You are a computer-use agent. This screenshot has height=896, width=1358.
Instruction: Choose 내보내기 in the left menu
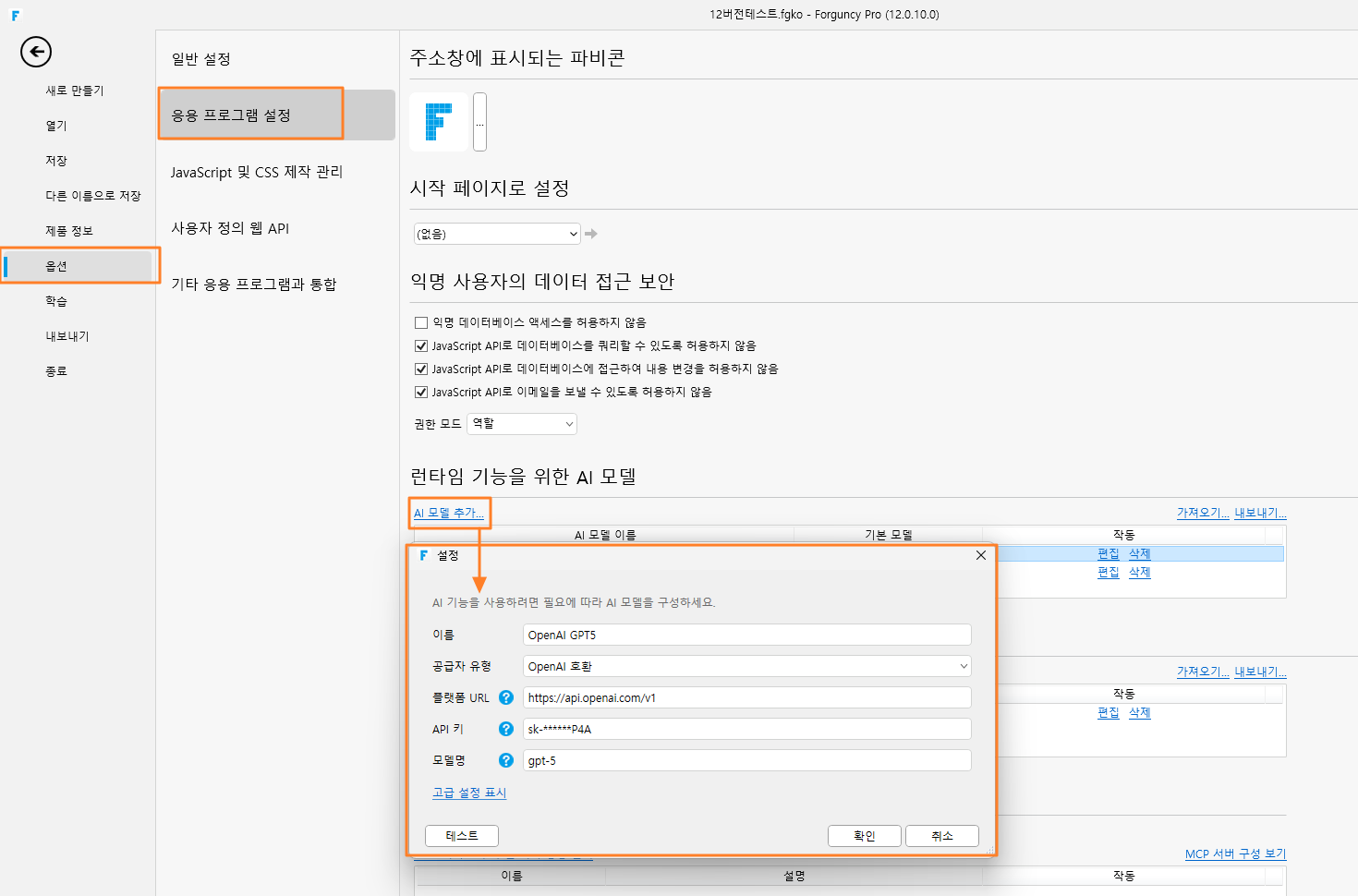tap(67, 336)
